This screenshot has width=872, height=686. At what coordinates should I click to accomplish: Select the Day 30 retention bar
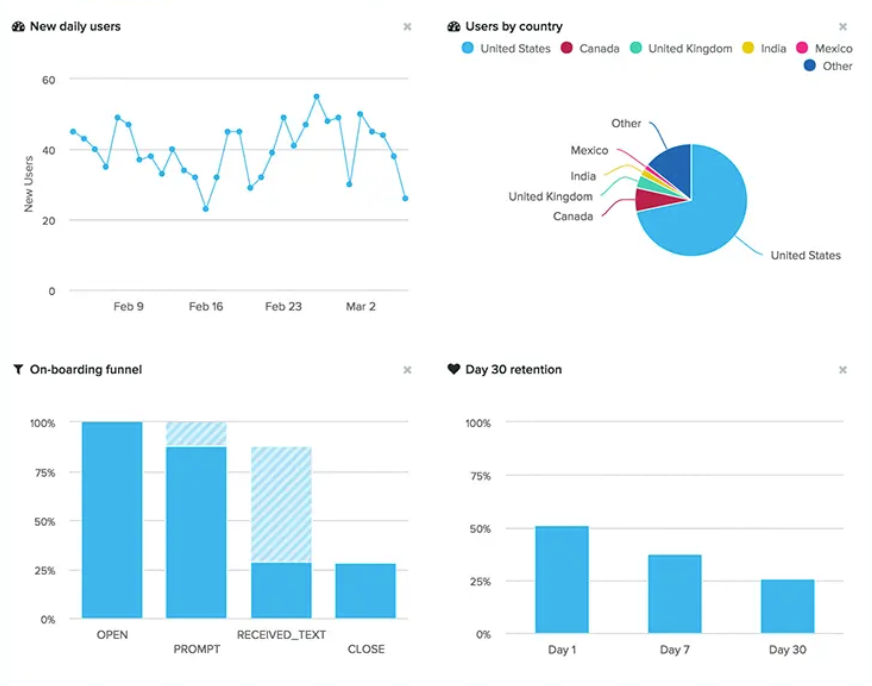[787, 606]
